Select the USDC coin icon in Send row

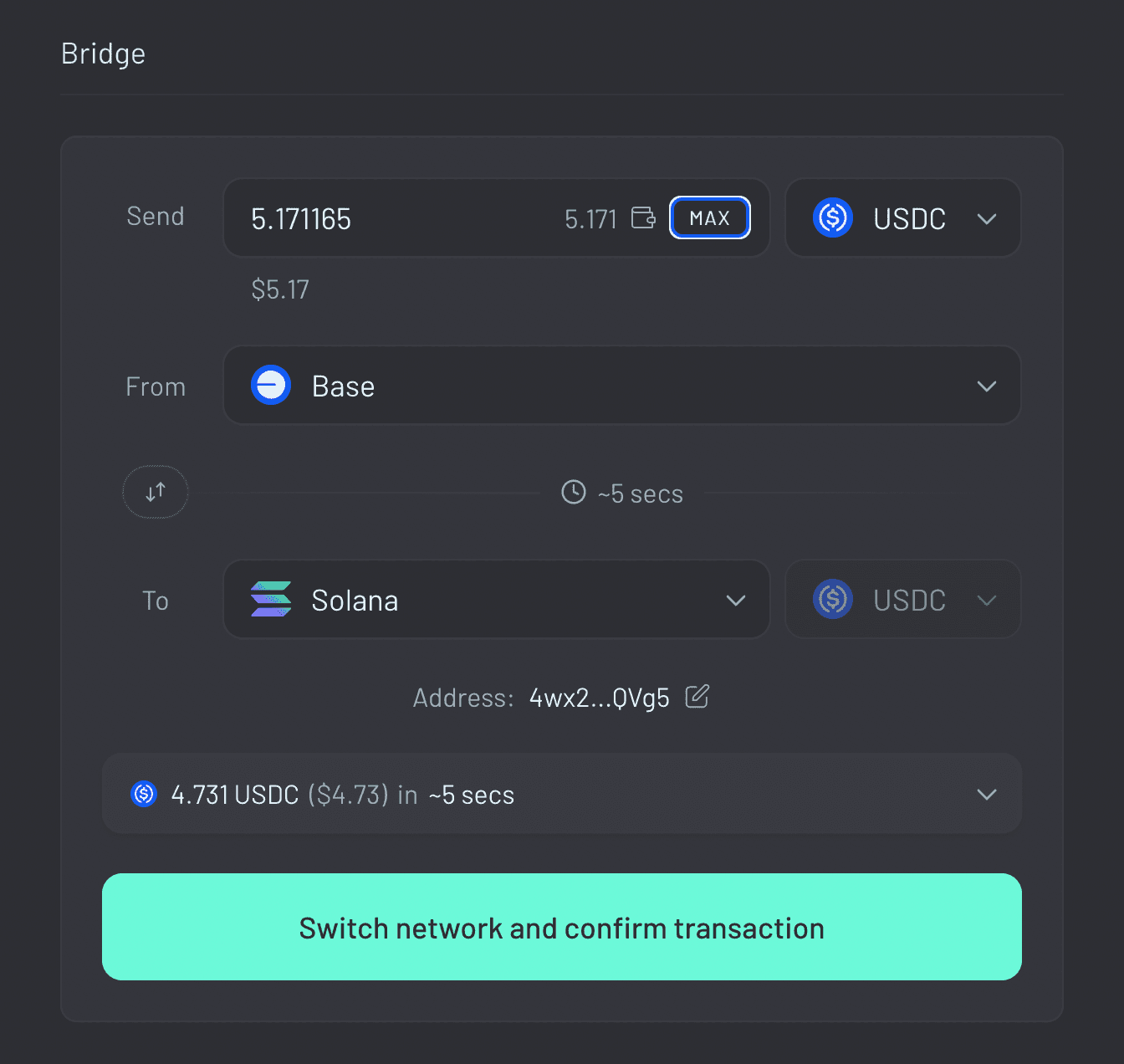[x=832, y=217]
